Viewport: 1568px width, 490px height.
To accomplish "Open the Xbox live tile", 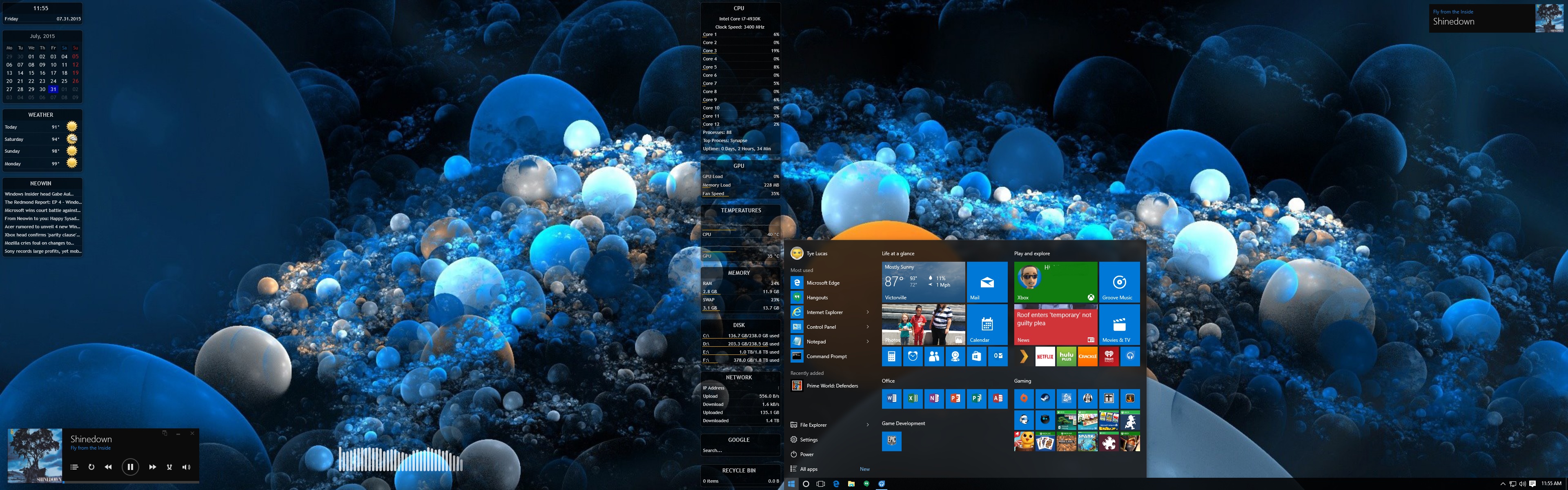I will (1056, 282).
